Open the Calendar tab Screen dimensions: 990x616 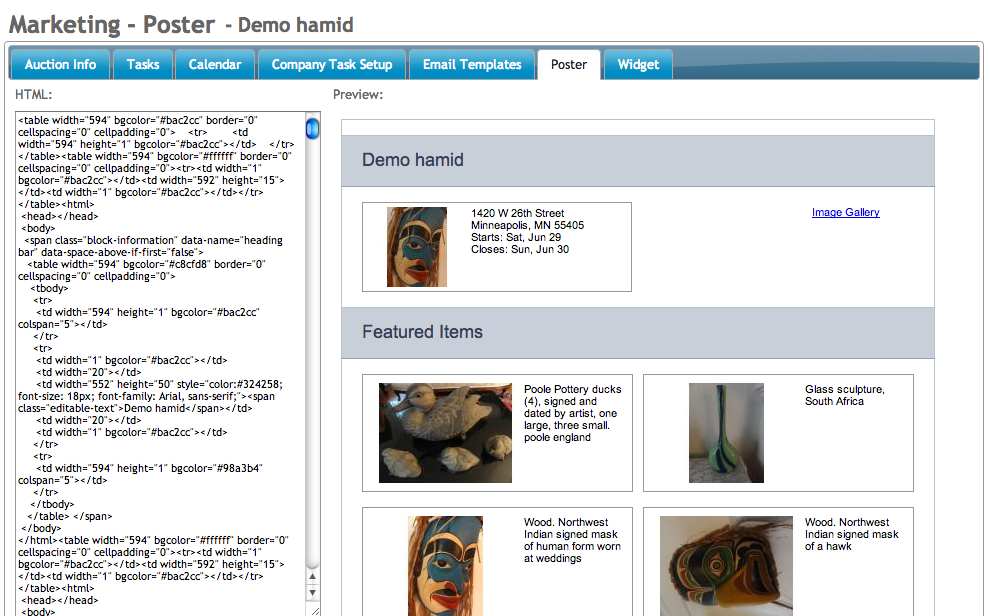pyautogui.click(x=215, y=64)
